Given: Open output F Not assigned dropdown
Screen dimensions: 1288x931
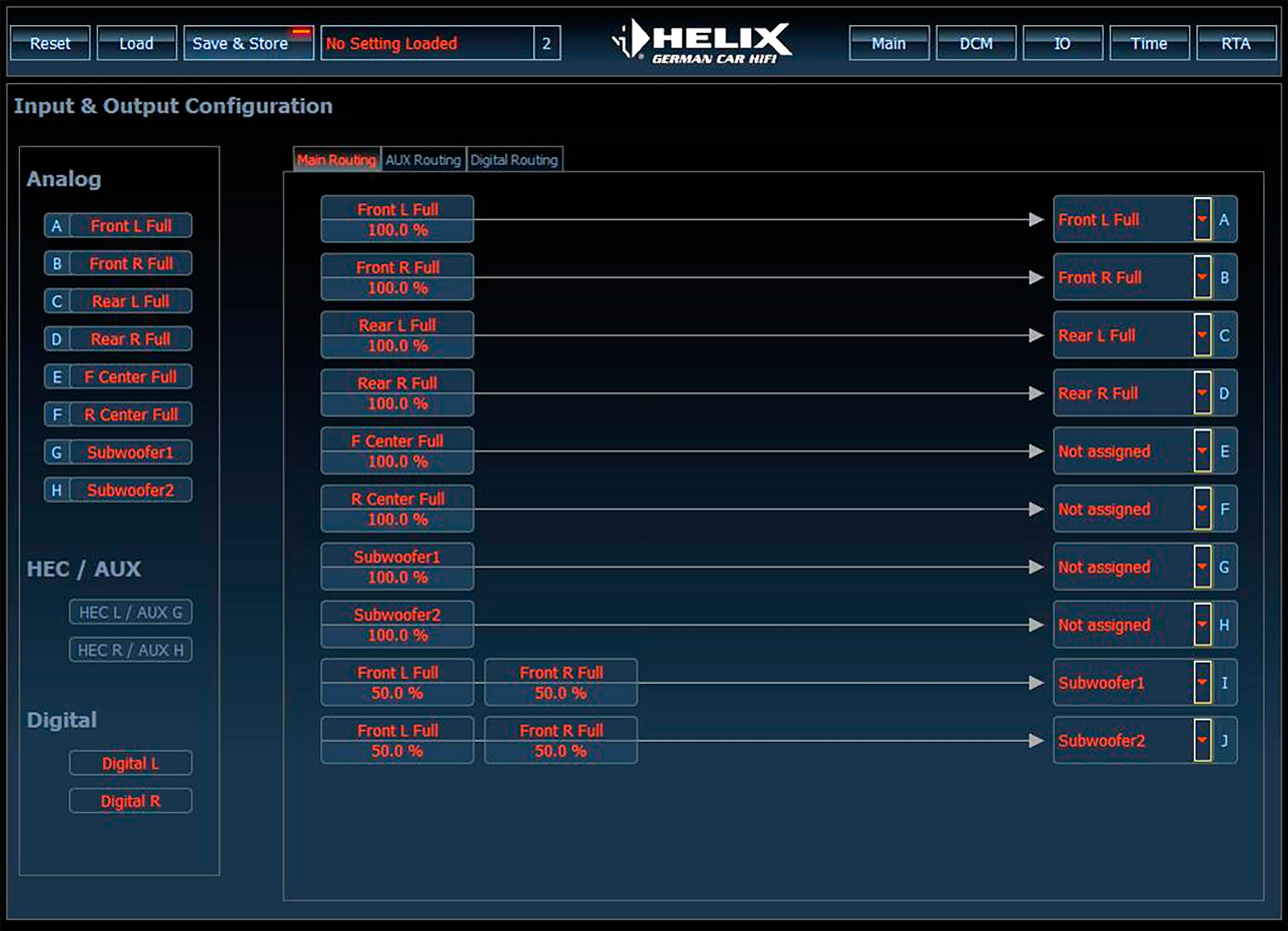Looking at the screenshot, I should click(1202, 509).
